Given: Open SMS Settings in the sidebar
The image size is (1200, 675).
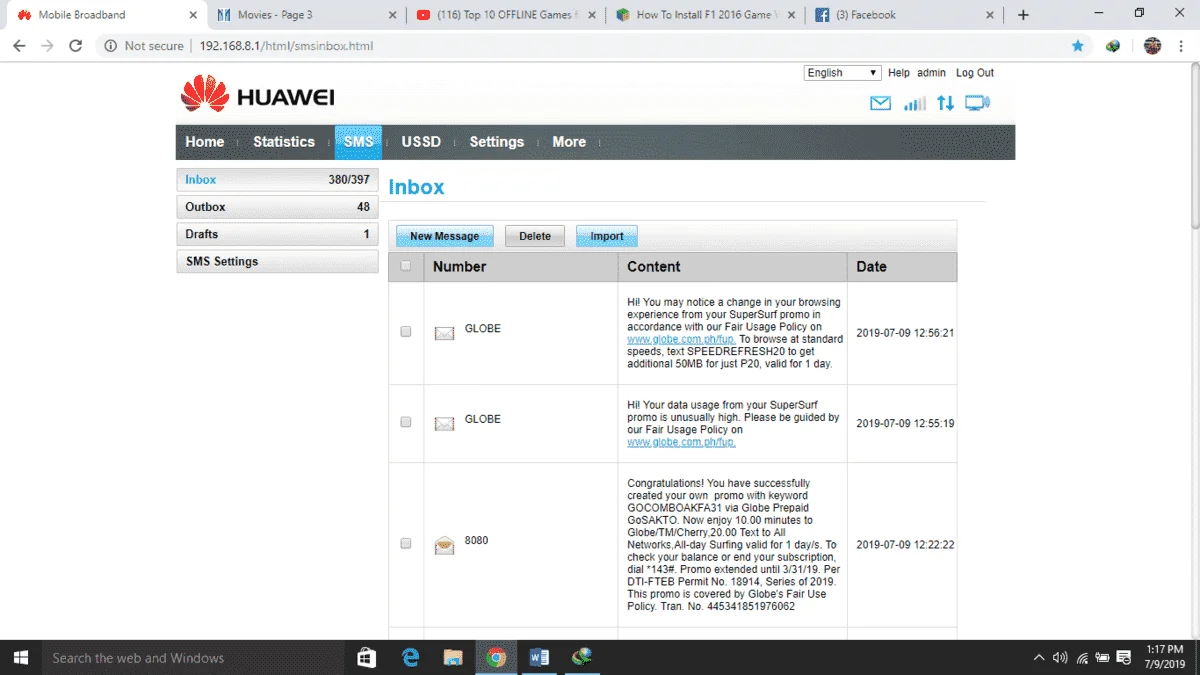Looking at the screenshot, I should point(277,261).
